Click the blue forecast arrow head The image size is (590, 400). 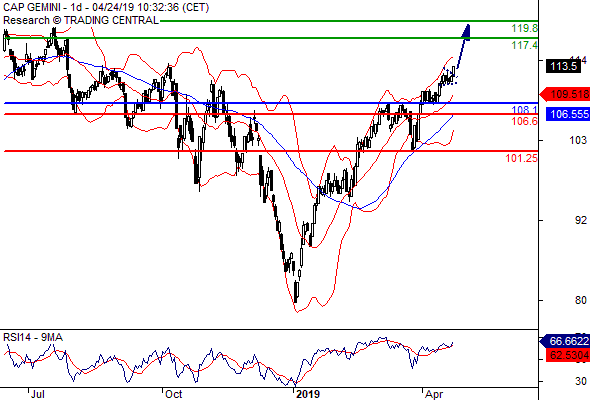point(466,32)
